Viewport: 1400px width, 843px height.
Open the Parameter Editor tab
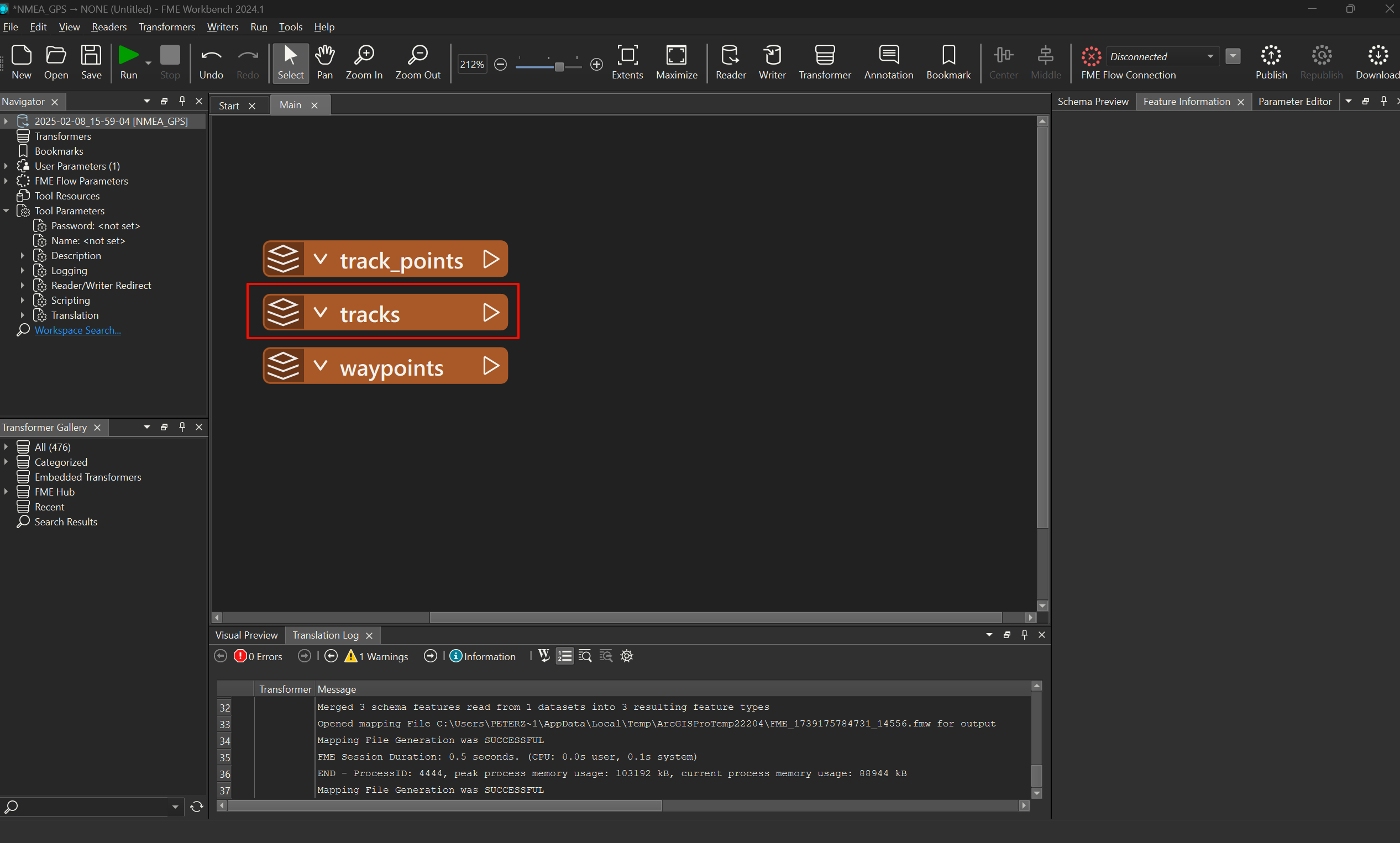click(1294, 101)
